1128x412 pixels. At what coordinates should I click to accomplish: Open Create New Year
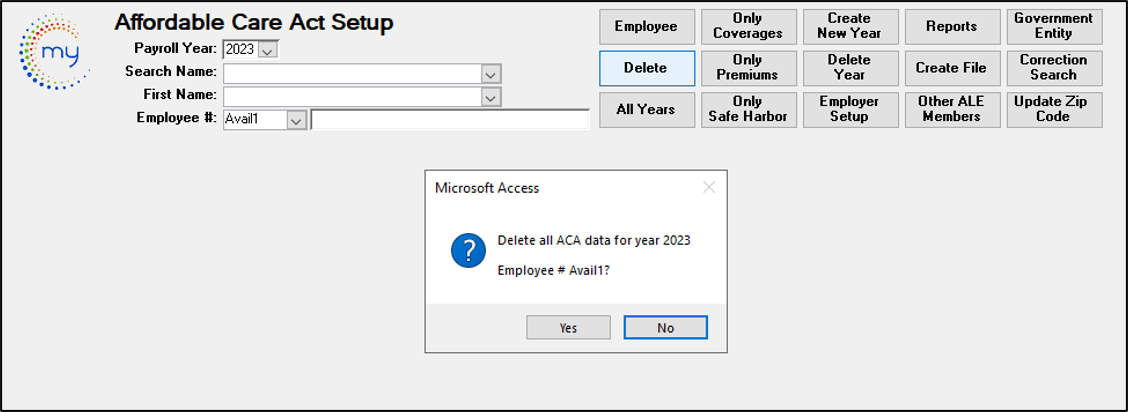coord(850,27)
